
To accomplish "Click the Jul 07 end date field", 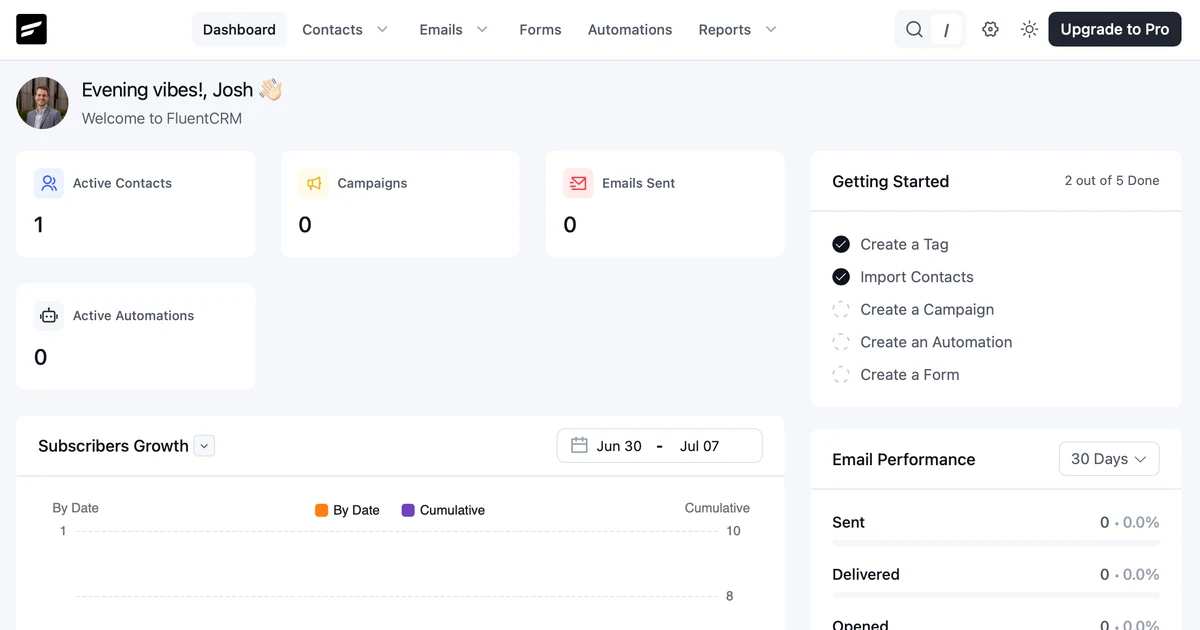I will click(x=699, y=446).
